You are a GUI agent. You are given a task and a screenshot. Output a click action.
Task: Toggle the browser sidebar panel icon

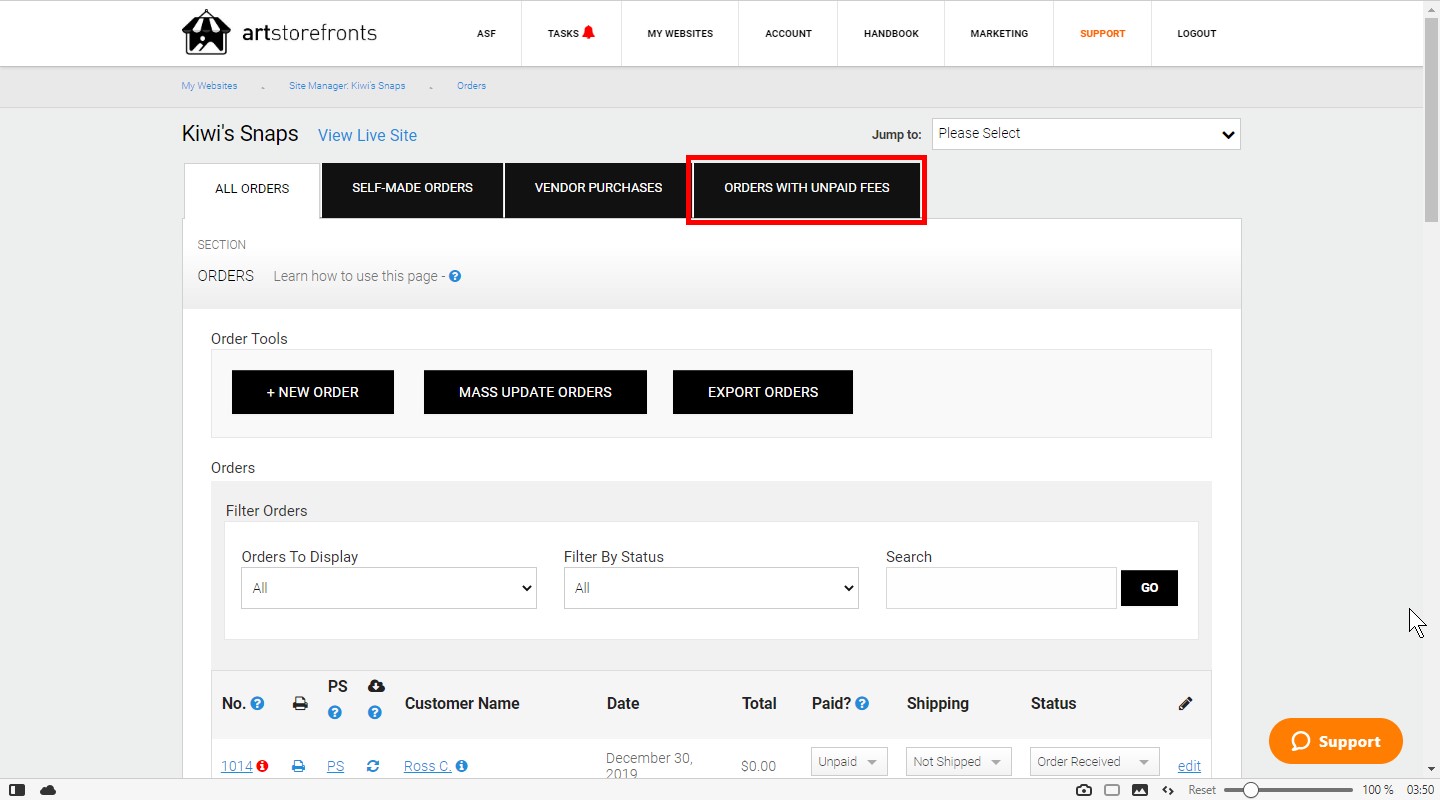coord(17,790)
